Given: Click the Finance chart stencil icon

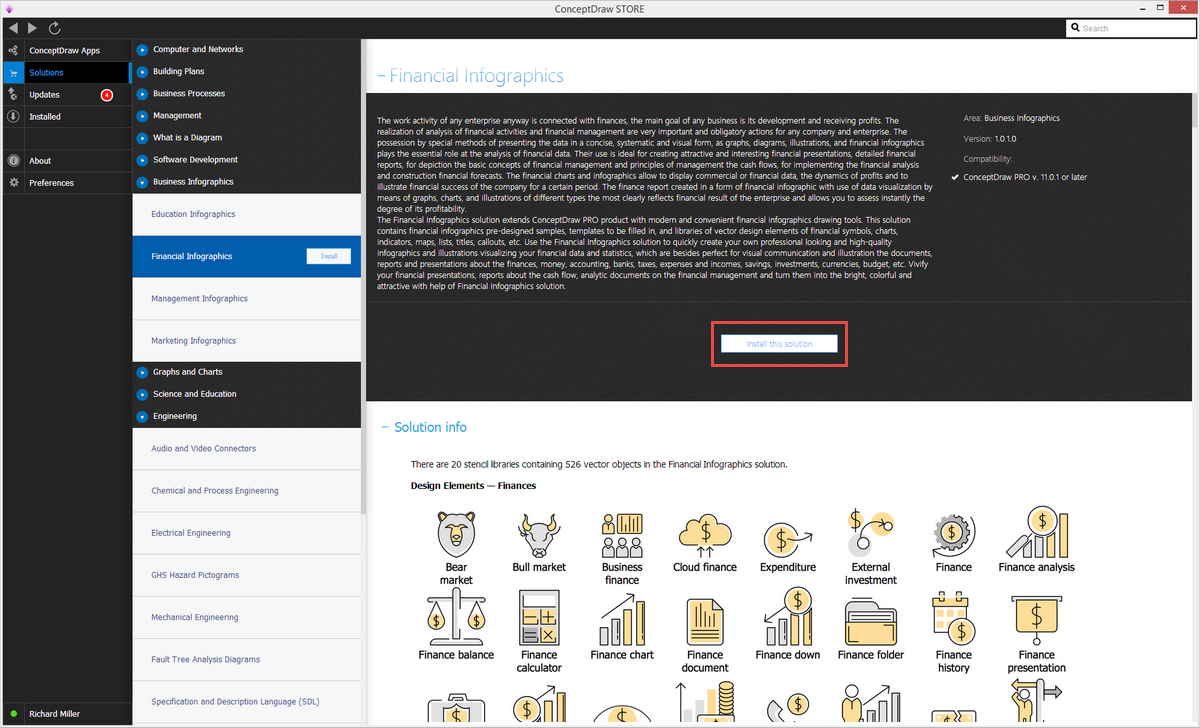Looking at the screenshot, I should tap(622, 619).
